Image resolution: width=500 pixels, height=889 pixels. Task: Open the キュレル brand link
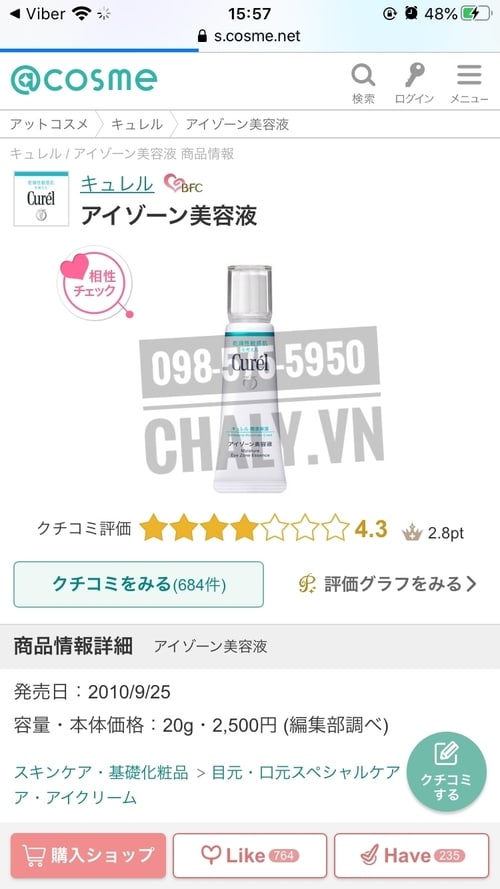click(x=117, y=184)
